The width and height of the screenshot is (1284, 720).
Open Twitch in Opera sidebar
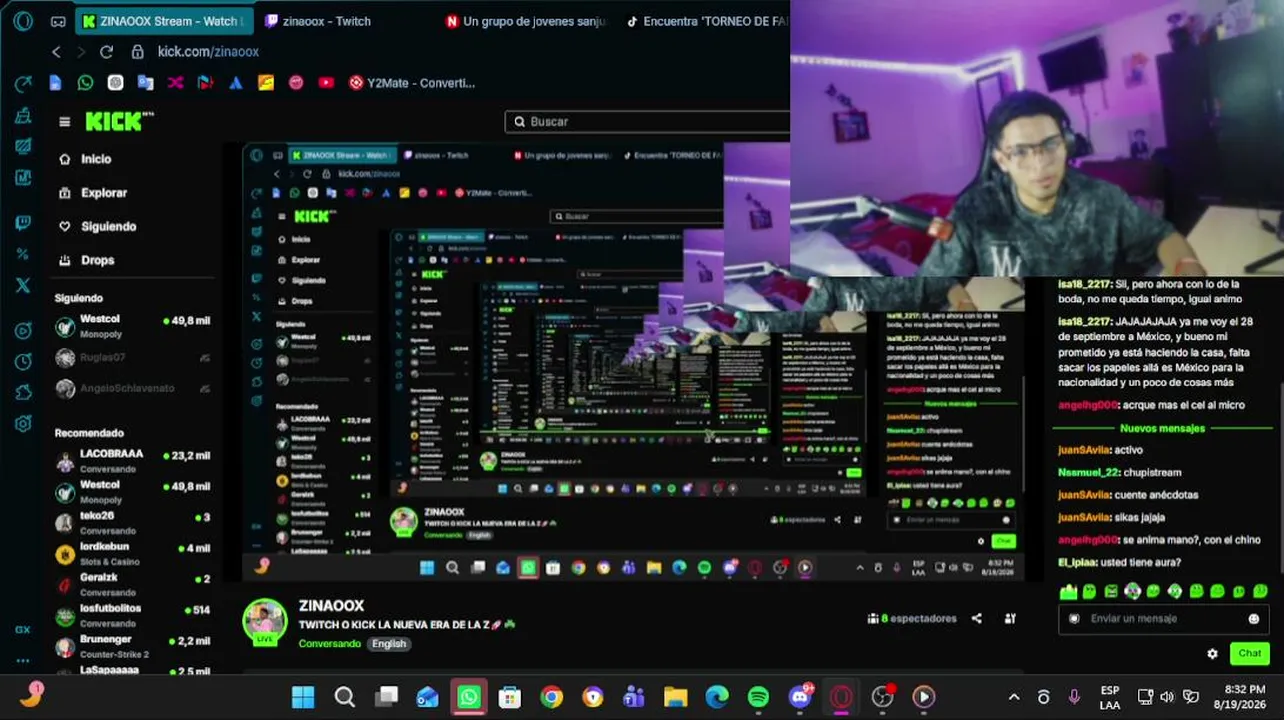click(x=23, y=223)
